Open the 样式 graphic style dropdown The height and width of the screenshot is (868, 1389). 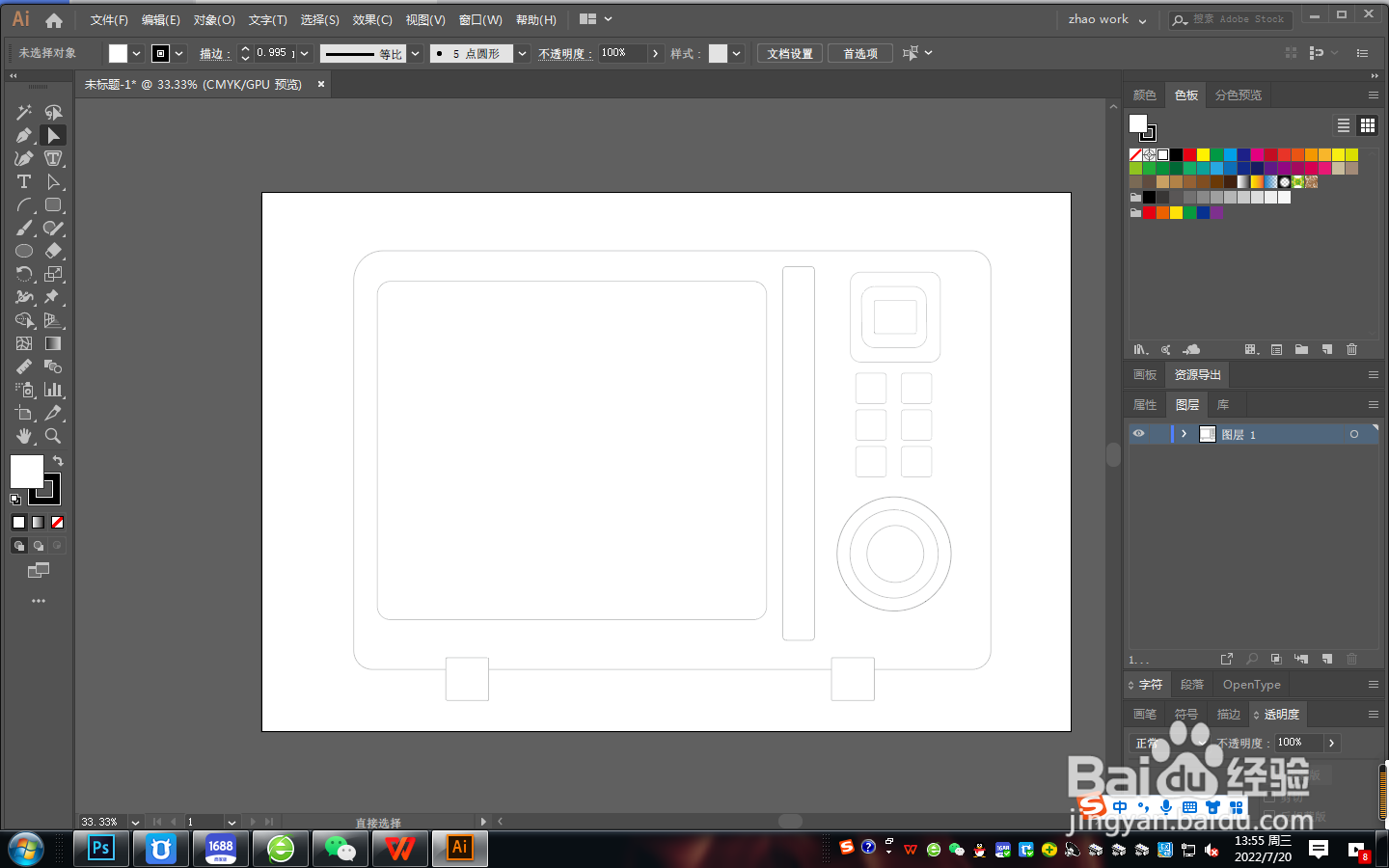(737, 54)
